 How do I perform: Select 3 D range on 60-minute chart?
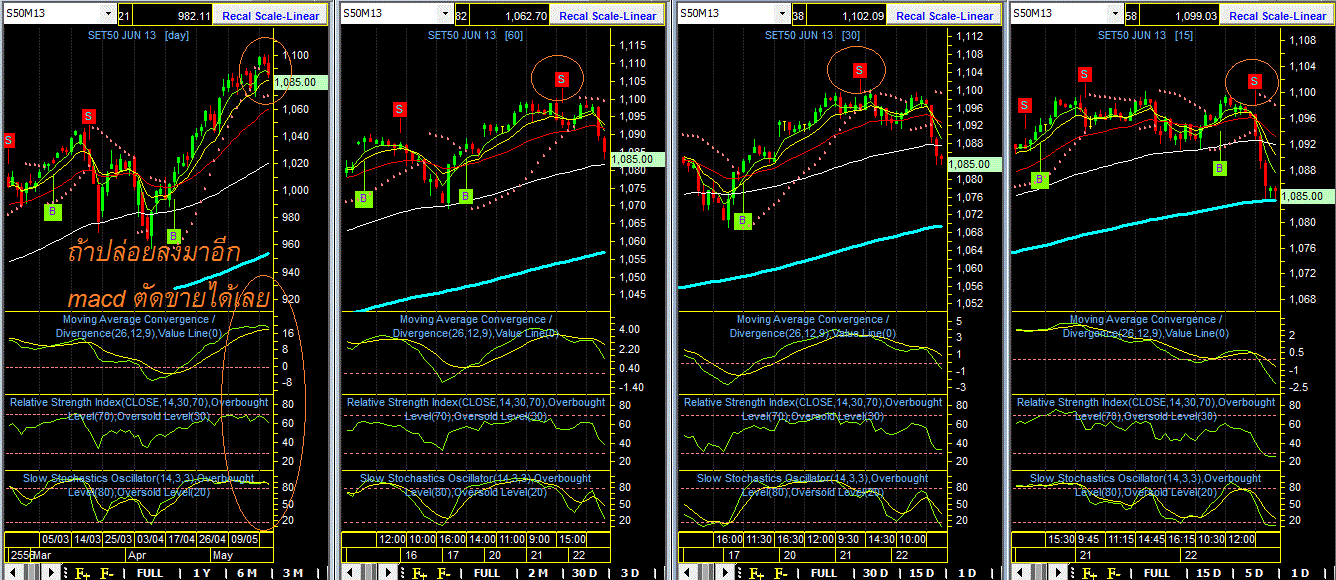630,573
